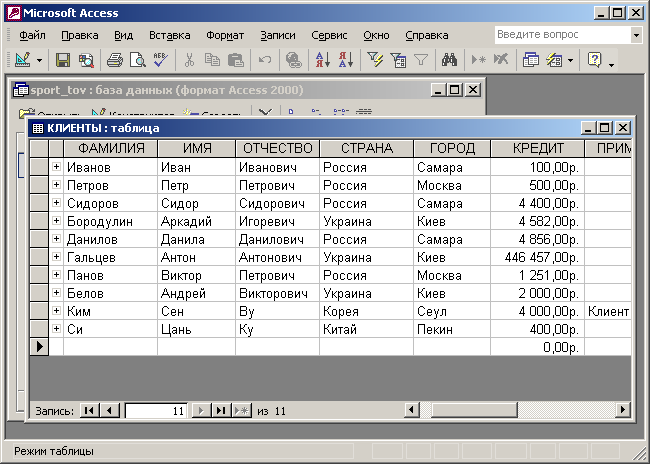This screenshot has height=464, width=650.
Task: Click new record navigation button
Action: (242, 411)
